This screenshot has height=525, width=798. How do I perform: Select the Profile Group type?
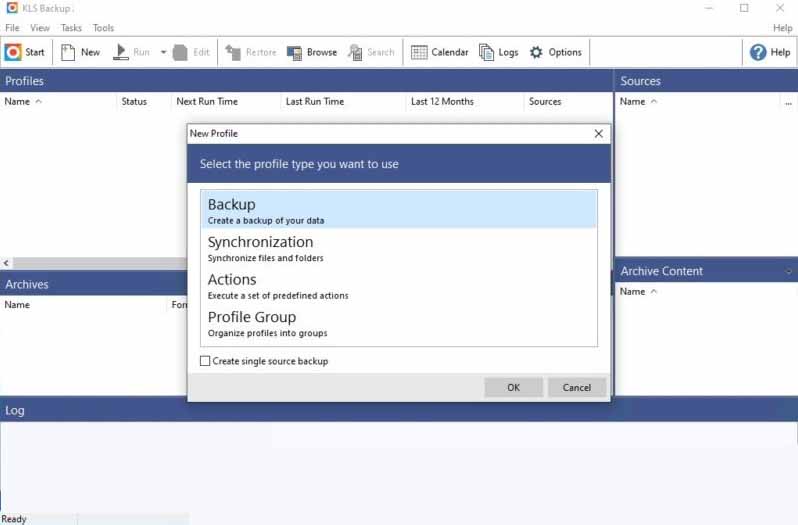[399, 323]
